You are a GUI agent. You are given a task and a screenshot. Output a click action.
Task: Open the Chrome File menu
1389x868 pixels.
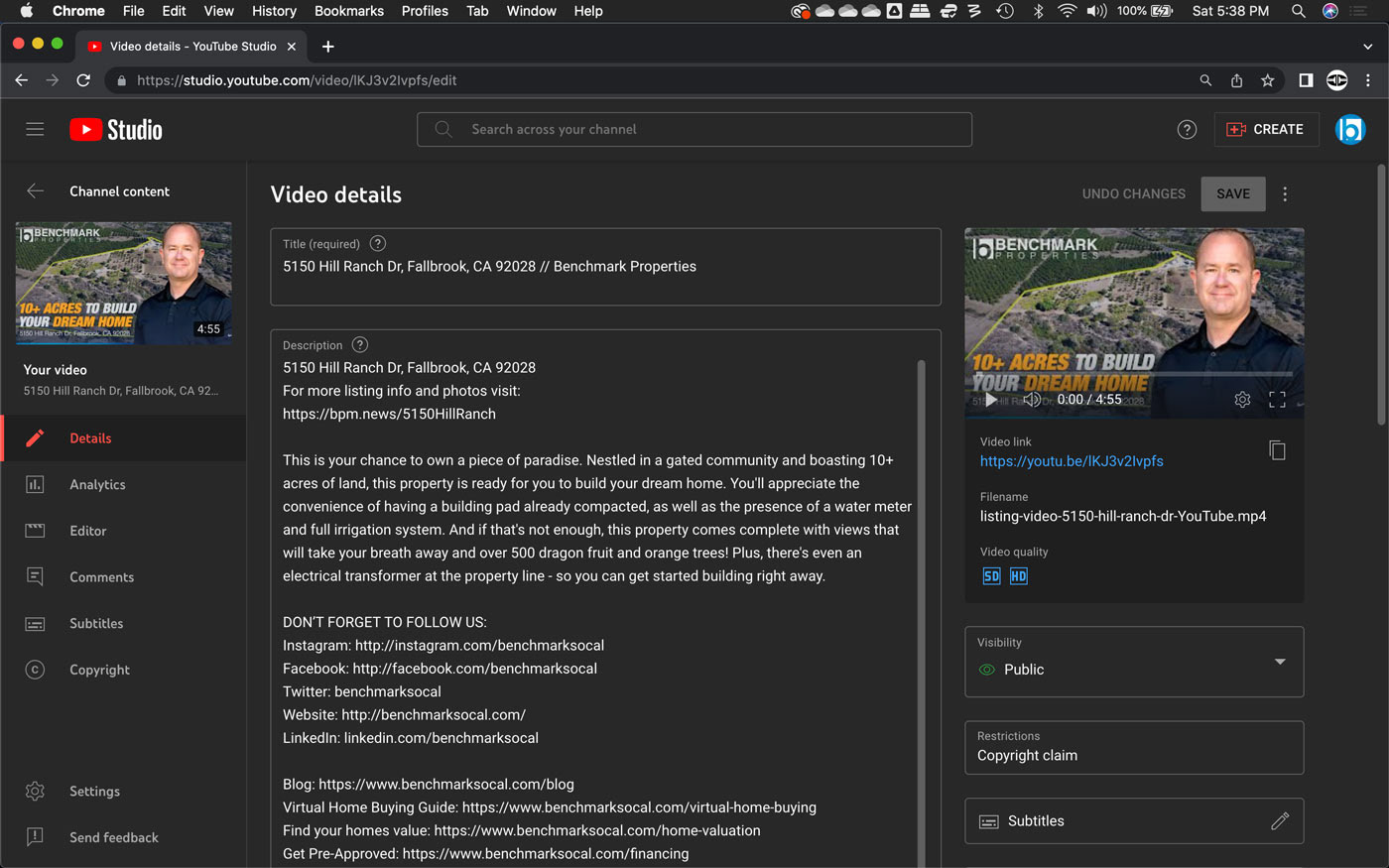pyautogui.click(x=133, y=11)
